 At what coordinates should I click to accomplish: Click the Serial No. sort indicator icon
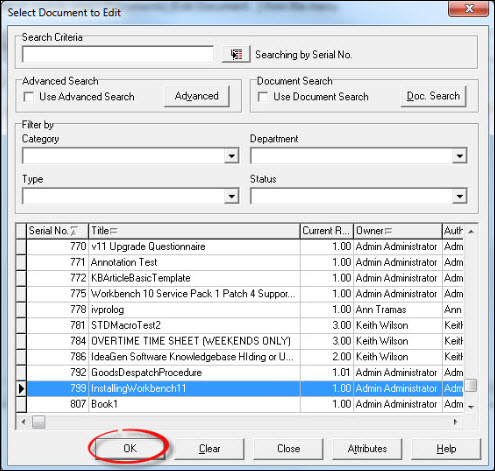74,231
